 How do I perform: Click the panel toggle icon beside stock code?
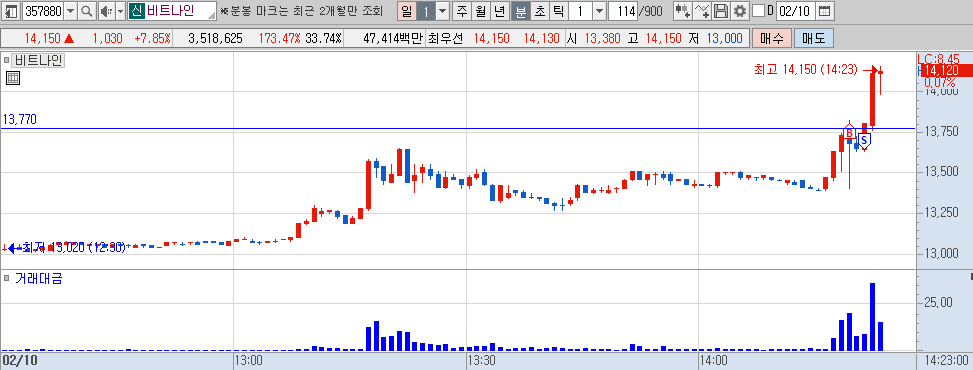coord(12,11)
